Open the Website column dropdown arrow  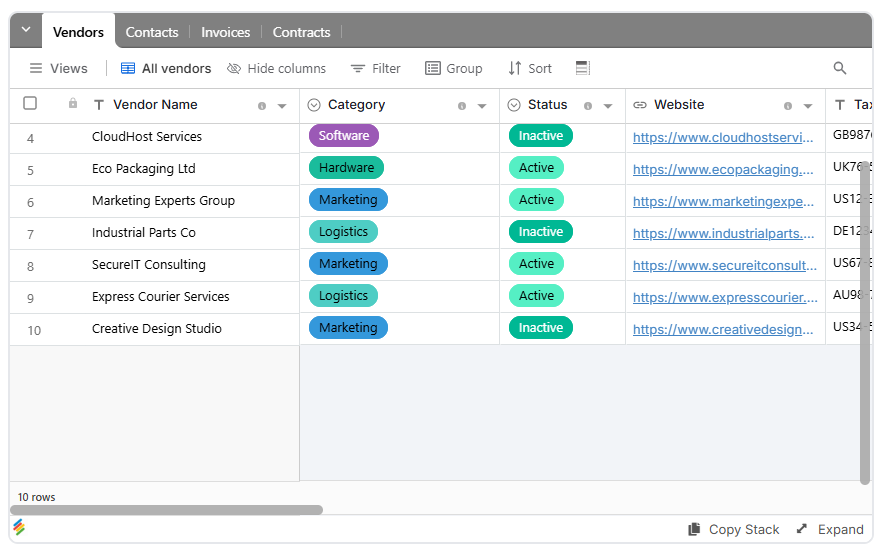click(x=808, y=106)
